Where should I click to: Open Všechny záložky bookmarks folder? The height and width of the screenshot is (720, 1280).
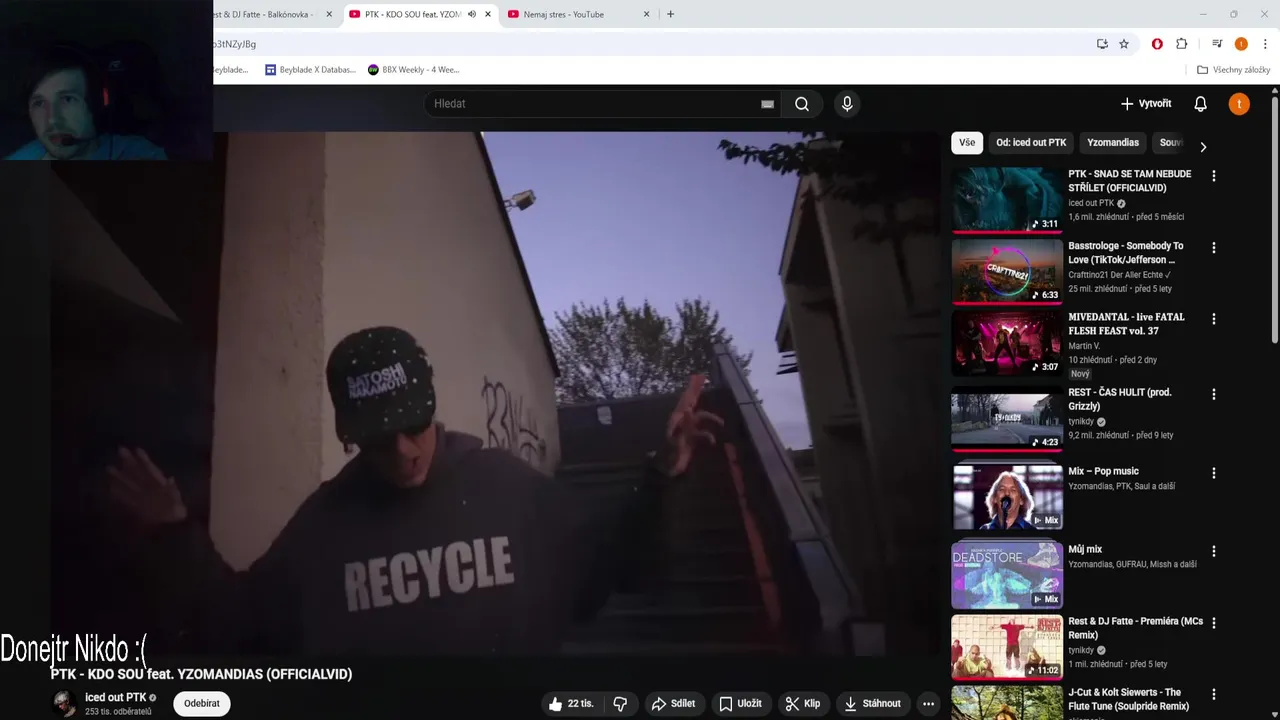[x=1233, y=70]
